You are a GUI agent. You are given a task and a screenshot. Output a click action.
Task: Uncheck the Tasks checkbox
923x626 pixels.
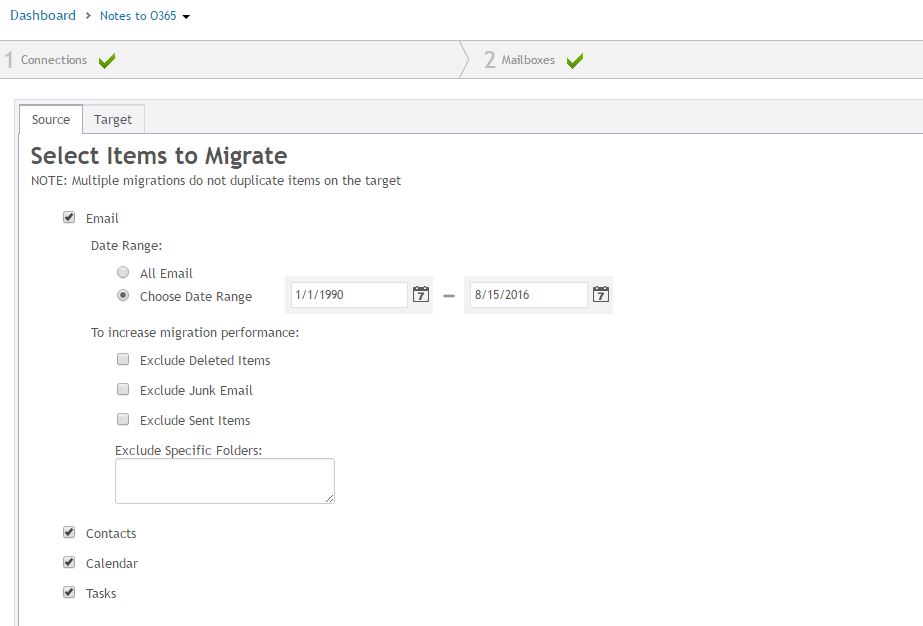(x=69, y=592)
